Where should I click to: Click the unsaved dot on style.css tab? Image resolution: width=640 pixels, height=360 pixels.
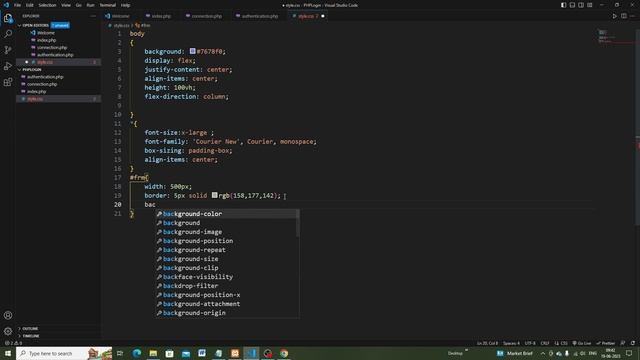pos(323,16)
